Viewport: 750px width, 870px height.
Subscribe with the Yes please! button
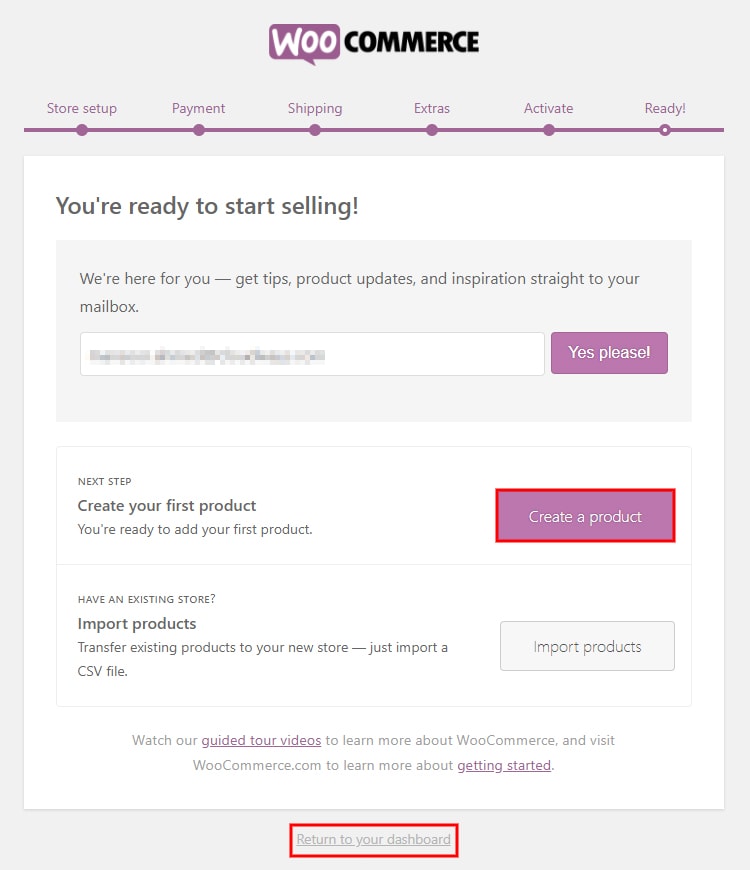tap(609, 353)
